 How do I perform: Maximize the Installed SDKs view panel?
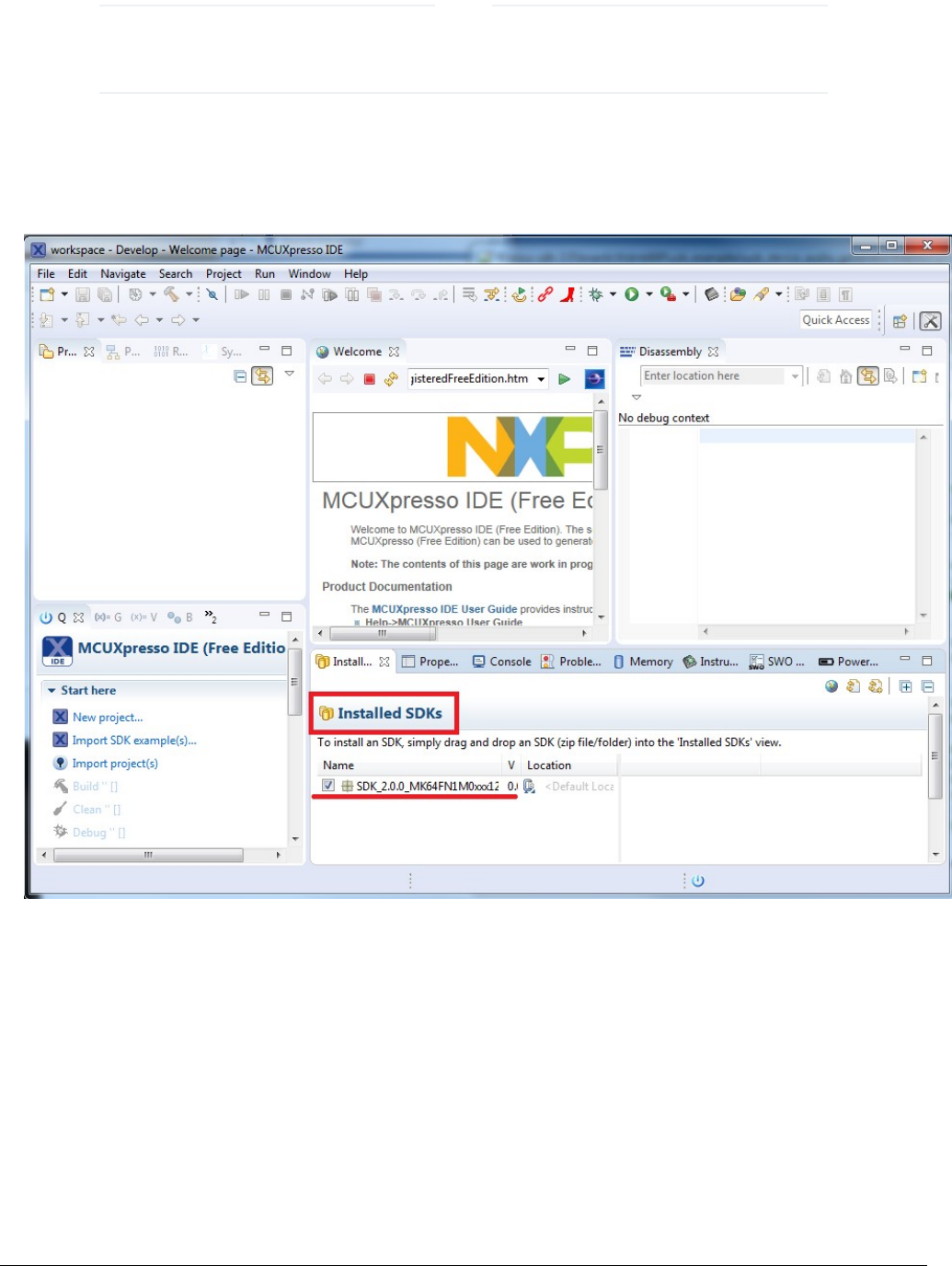click(927, 661)
